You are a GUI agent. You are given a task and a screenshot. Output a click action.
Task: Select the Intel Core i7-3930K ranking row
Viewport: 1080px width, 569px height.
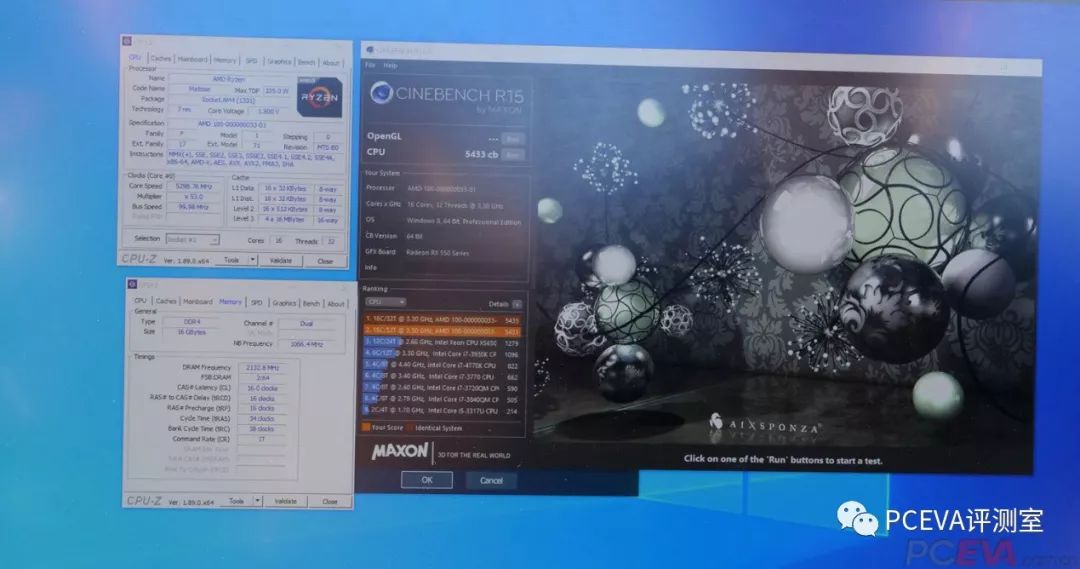click(x=442, y=354)
